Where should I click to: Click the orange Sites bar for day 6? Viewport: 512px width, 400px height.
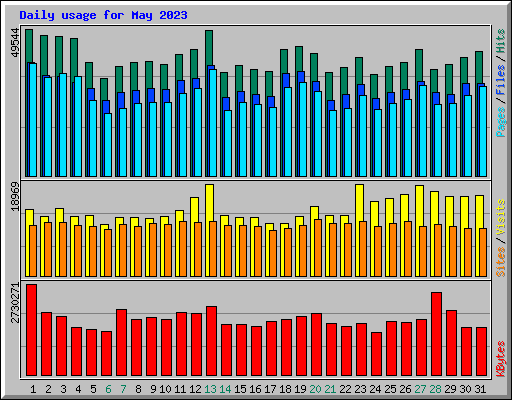[108, 253]
